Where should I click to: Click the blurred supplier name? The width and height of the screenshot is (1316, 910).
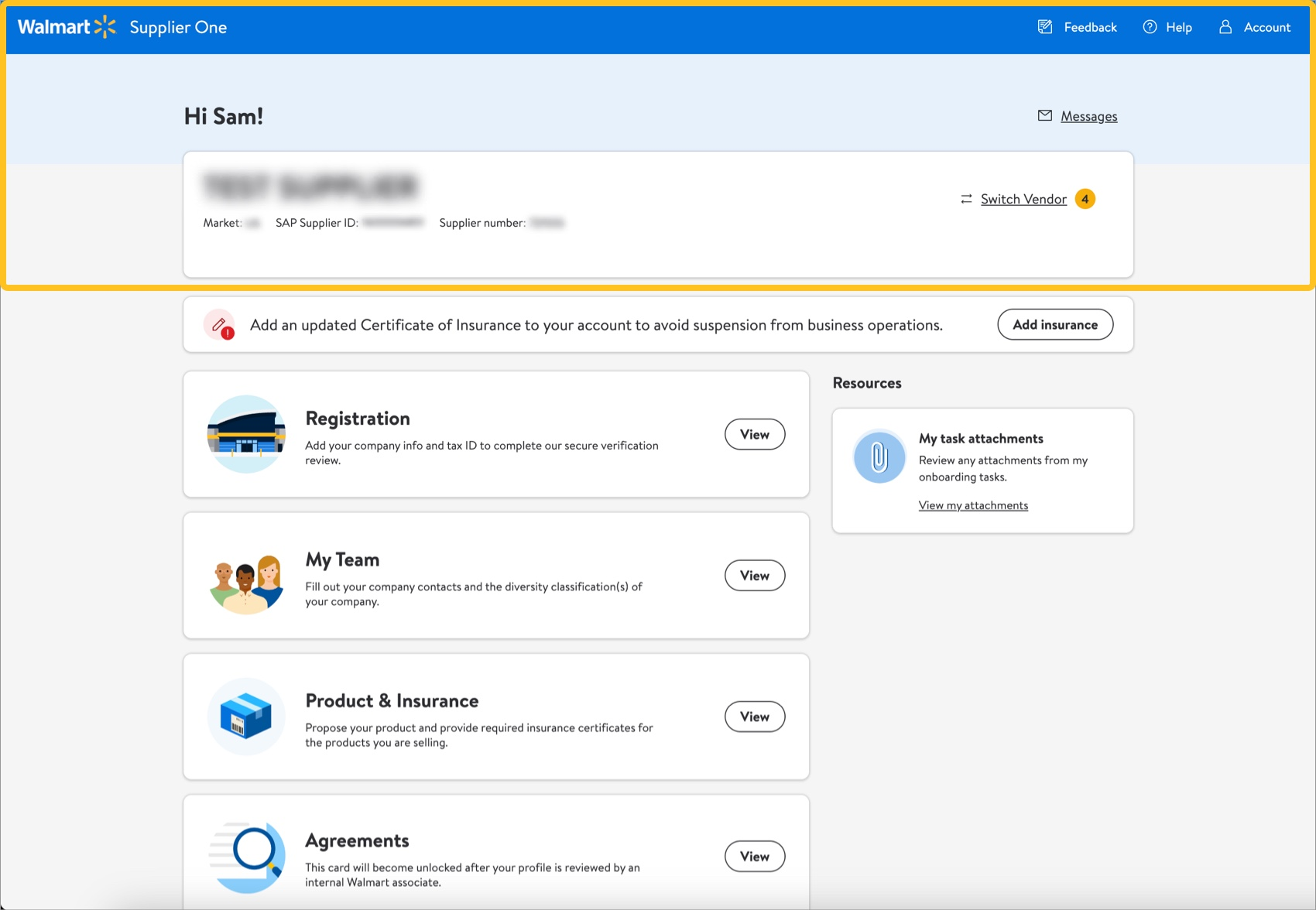(x=310, y=186)
